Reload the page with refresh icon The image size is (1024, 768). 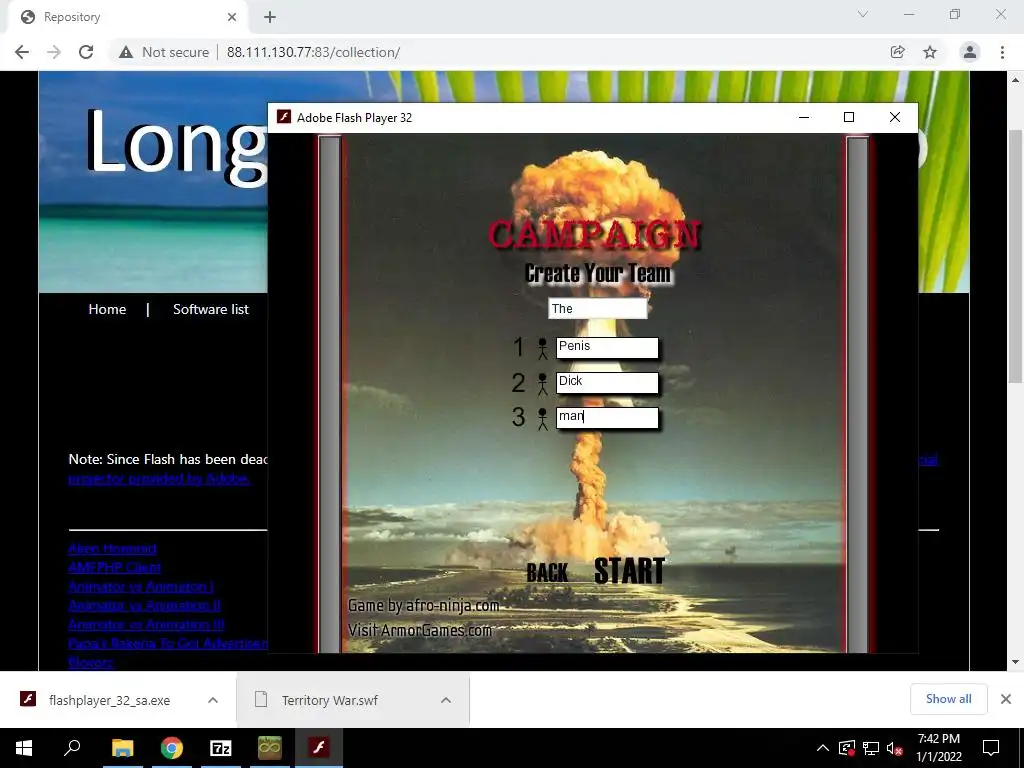click(x=86, y=52)
